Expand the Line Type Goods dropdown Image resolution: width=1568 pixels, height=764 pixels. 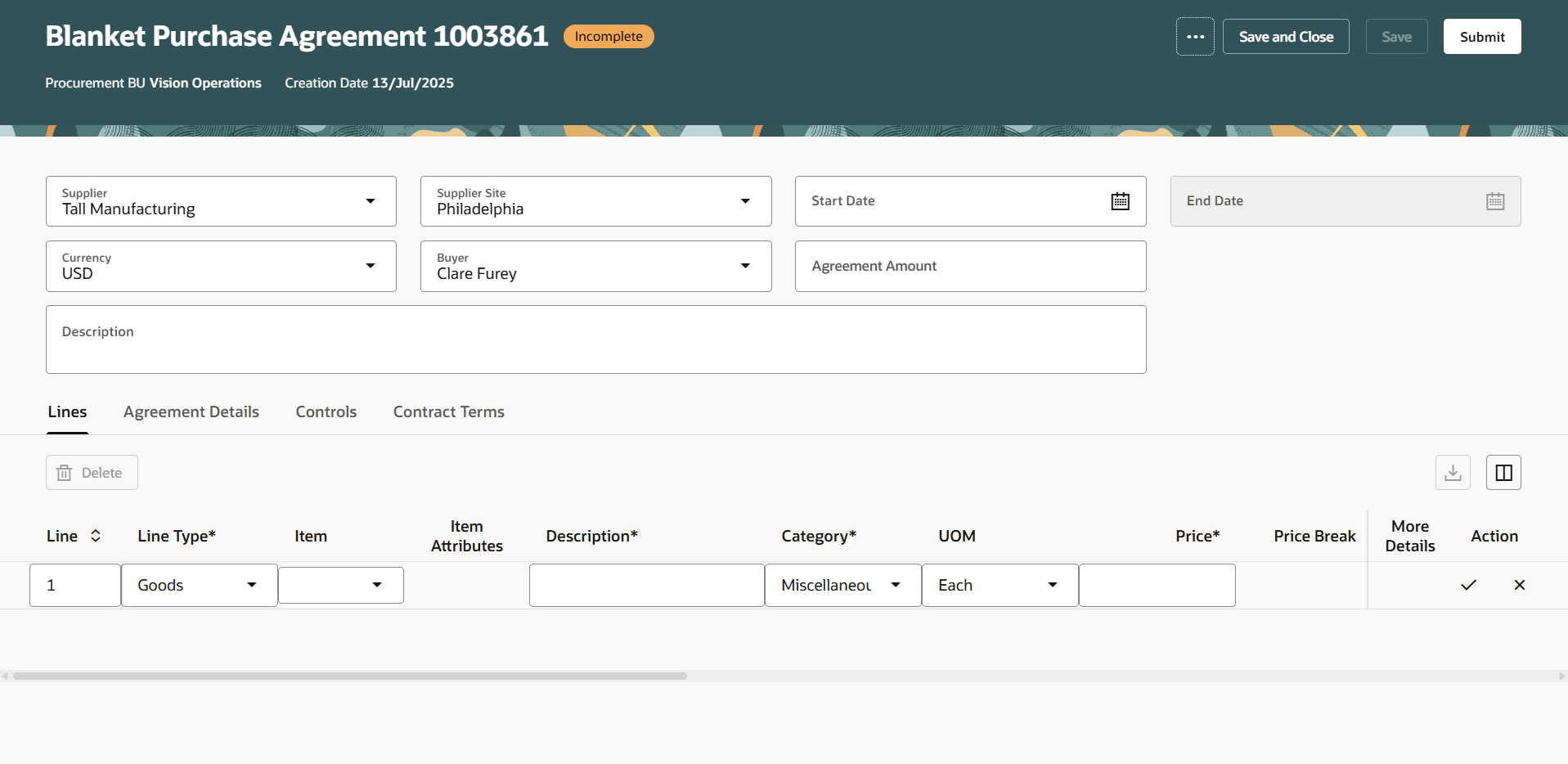(252, 585)
